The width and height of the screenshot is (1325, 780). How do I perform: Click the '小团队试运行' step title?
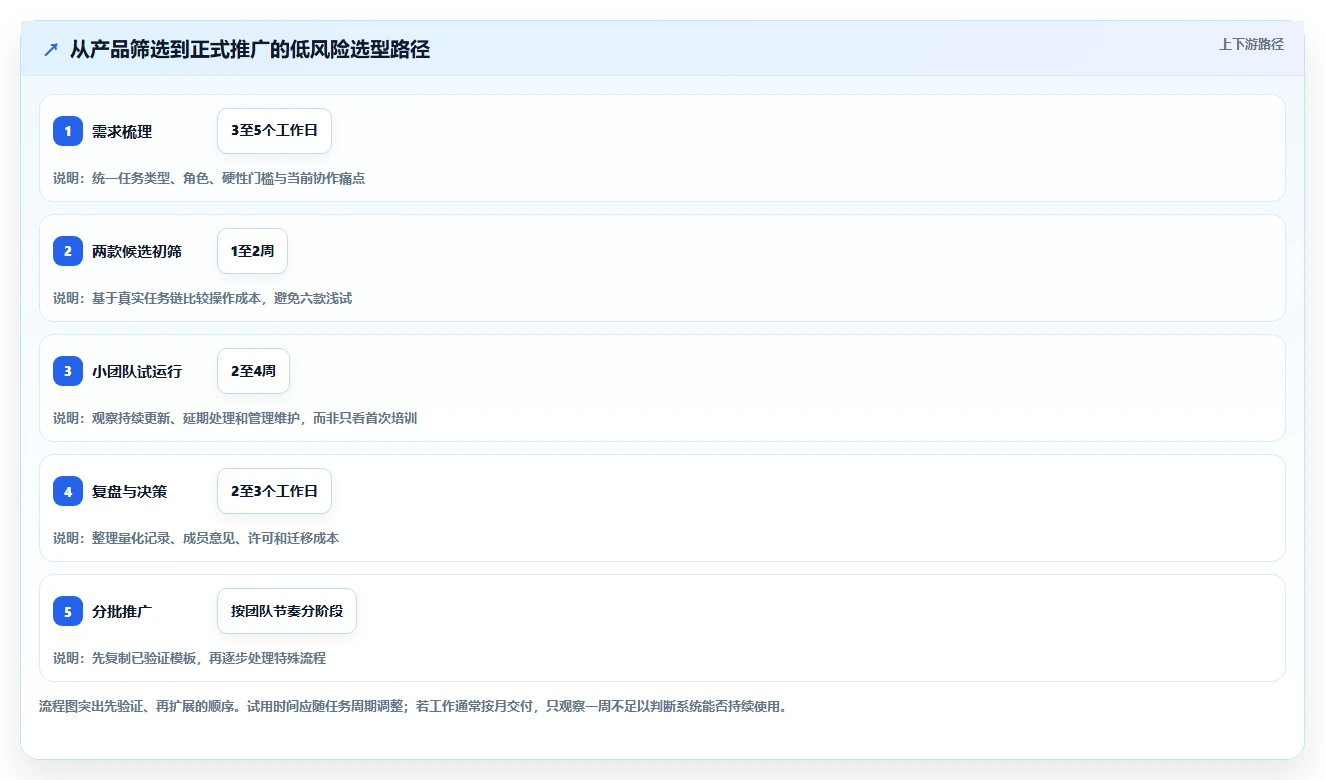[x=137, y=372]
